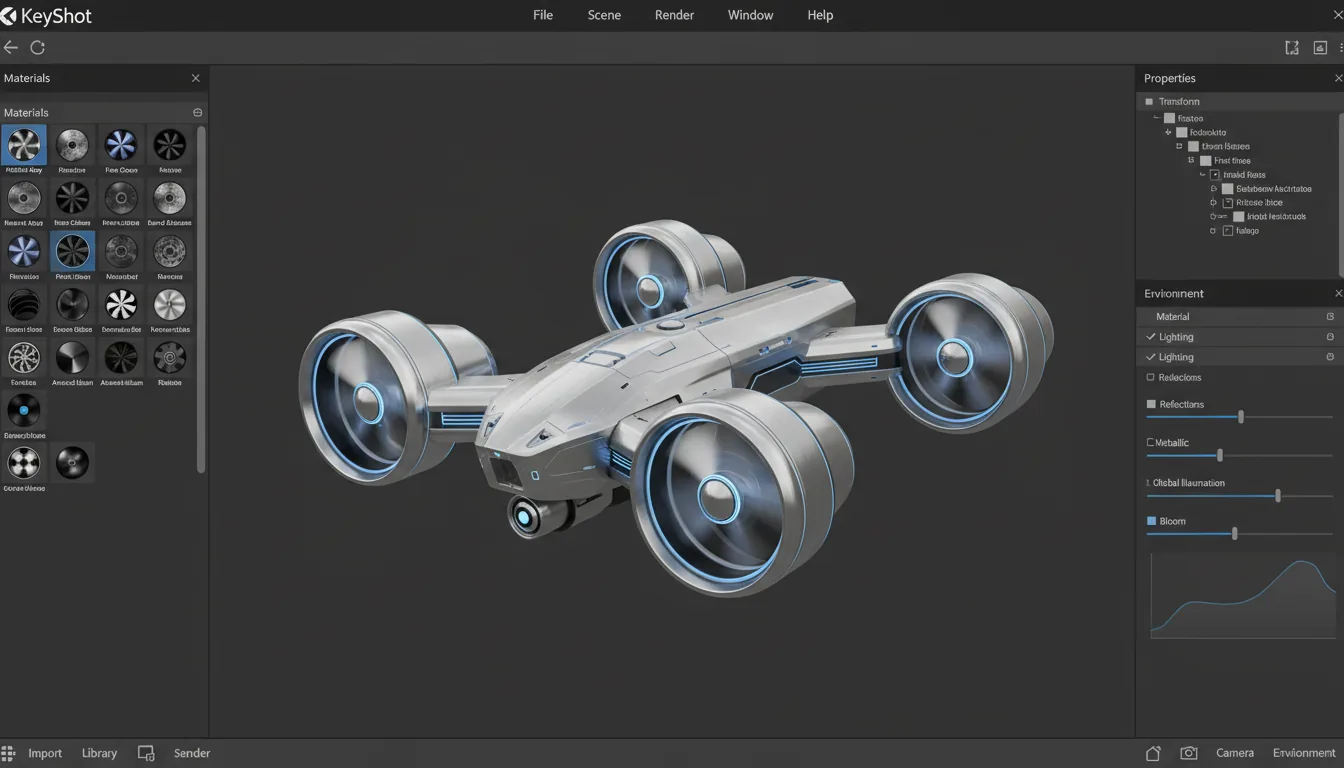Click the Import grid icon at bottom left
The image size is (1344, 768).
click(8, 752)
